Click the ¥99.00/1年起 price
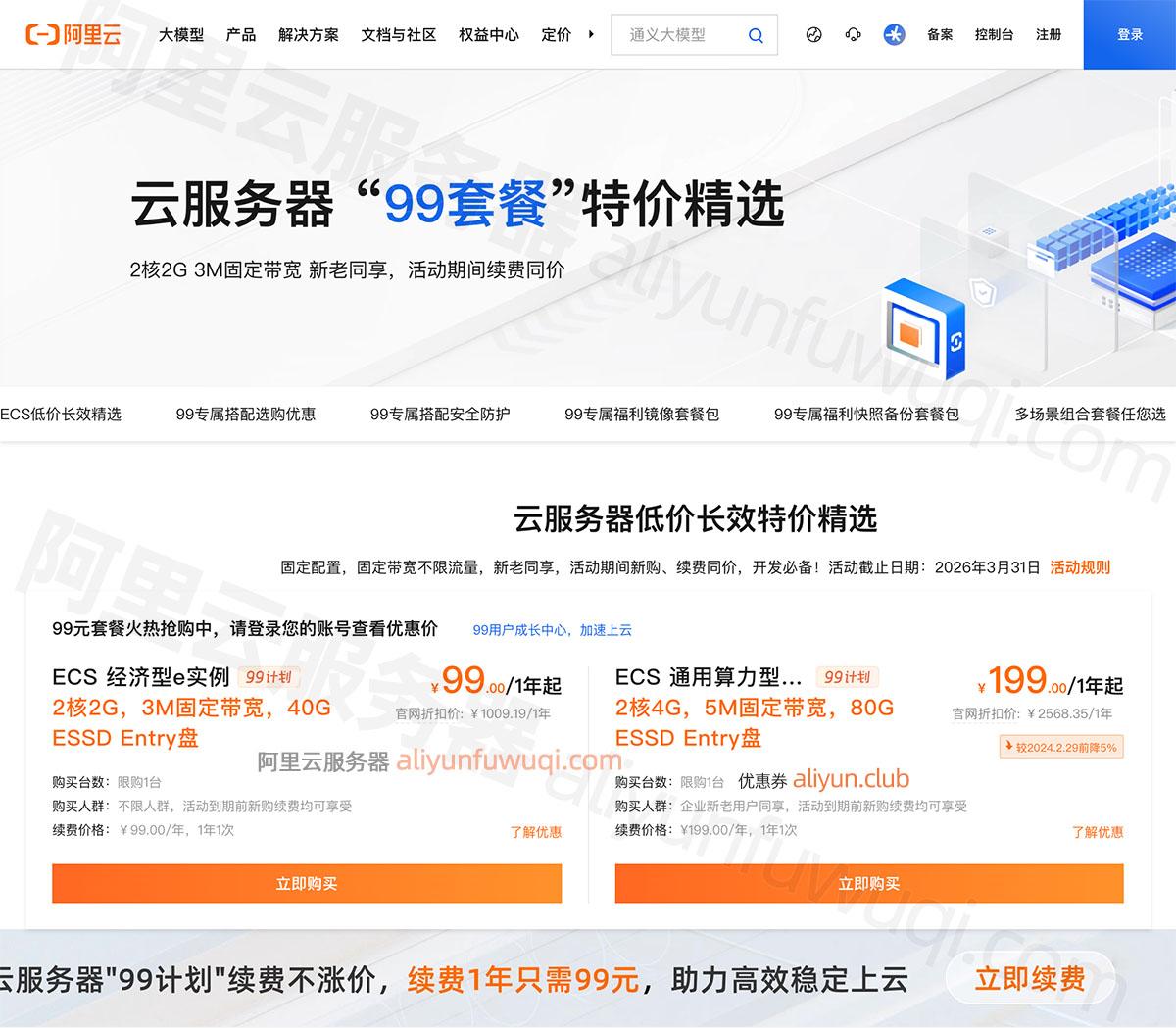1176x1028 pixels. click(496, 681)
